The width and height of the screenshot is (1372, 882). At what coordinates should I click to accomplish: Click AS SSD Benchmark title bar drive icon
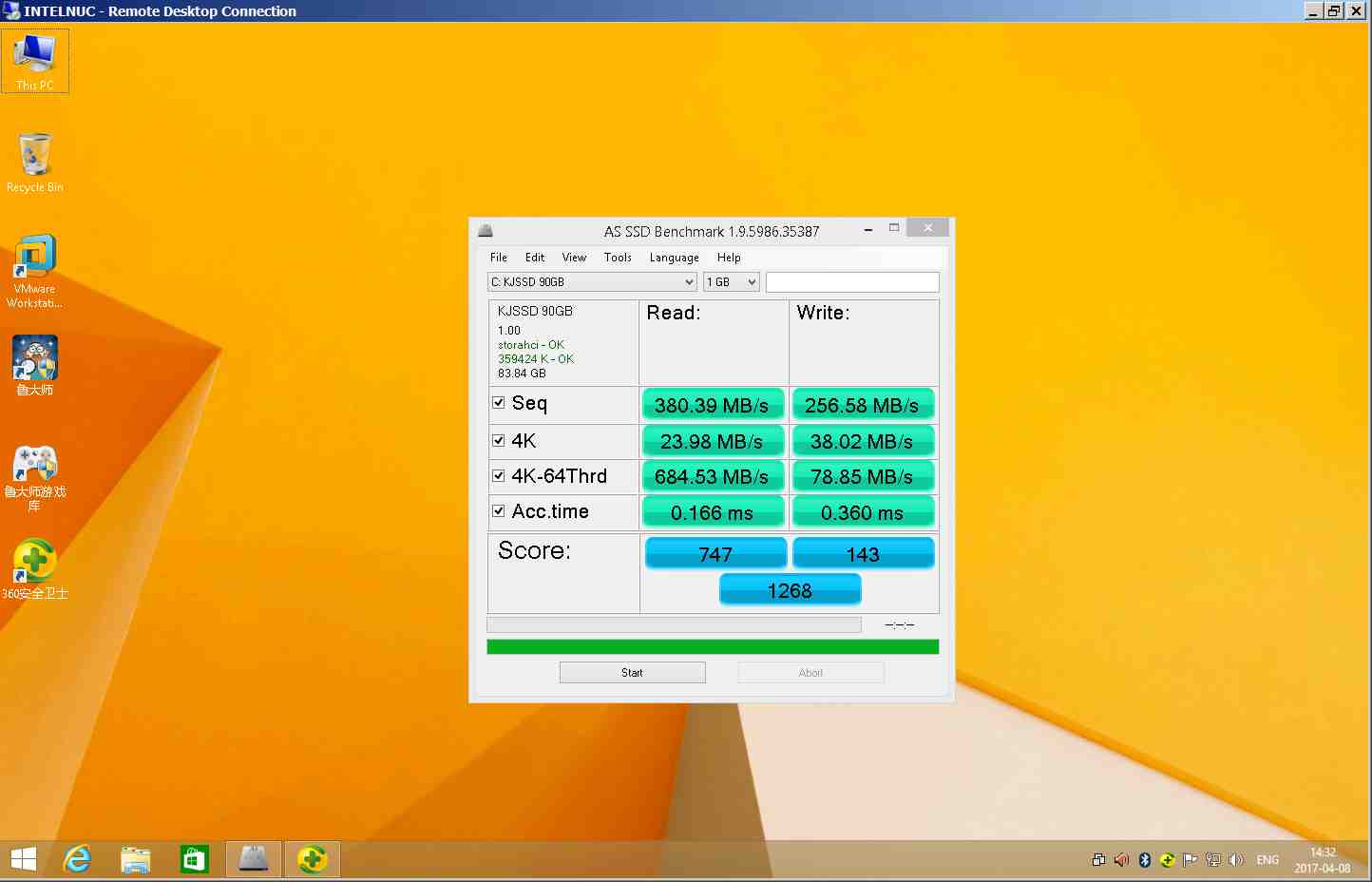(x=486, y=230)
